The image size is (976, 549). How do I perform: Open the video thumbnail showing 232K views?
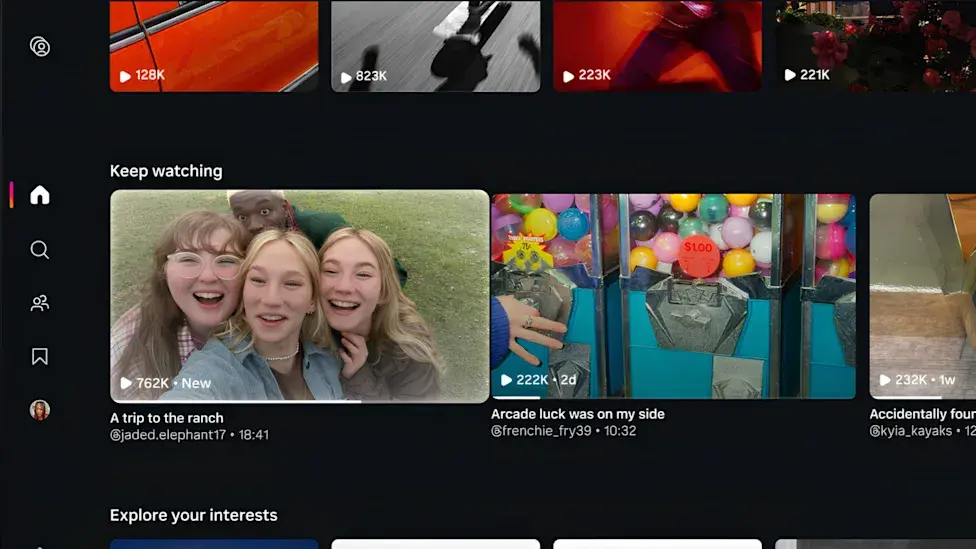coord(922,296)
